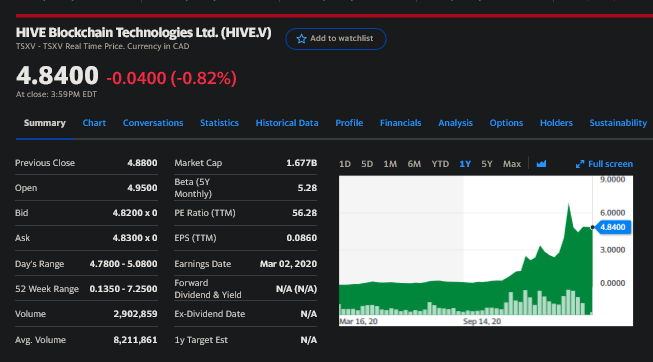Select the 1D chart range

tap(345, 164)
